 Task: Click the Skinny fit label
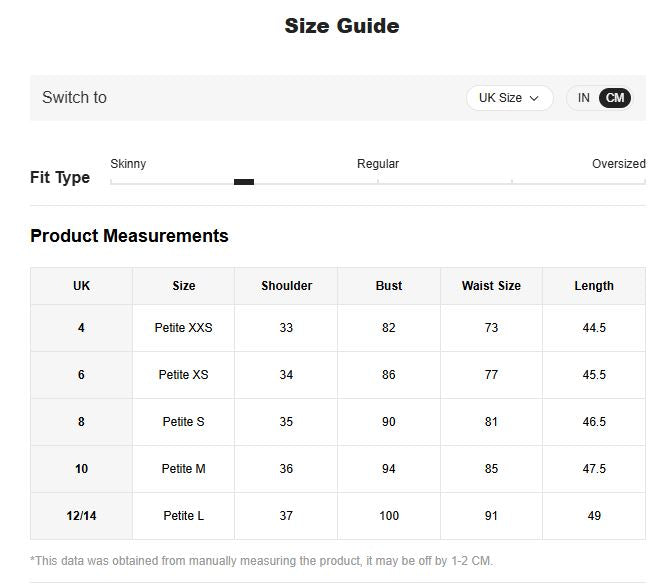click(x=128, y=164)
